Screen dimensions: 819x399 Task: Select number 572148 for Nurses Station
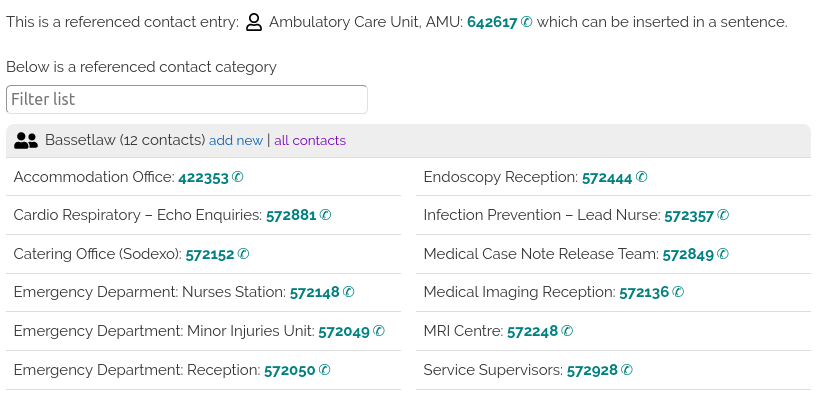(x=314, y=292)
